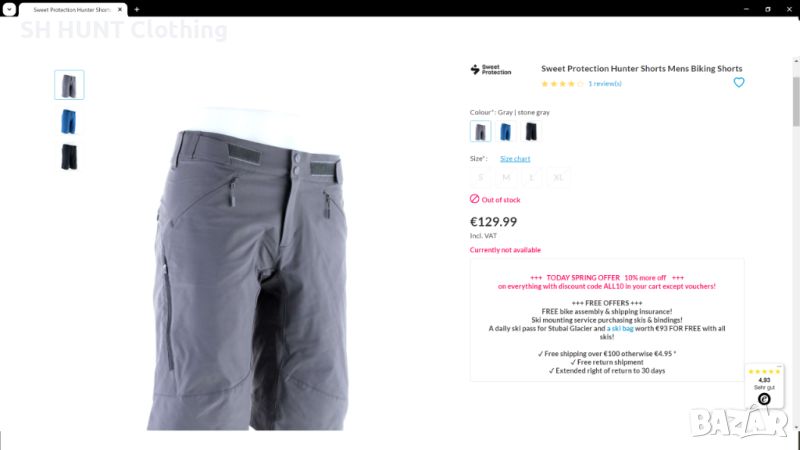Choose size M option
Image resolution: width=800 pixels, height=450 pixels.
point(506,177)
